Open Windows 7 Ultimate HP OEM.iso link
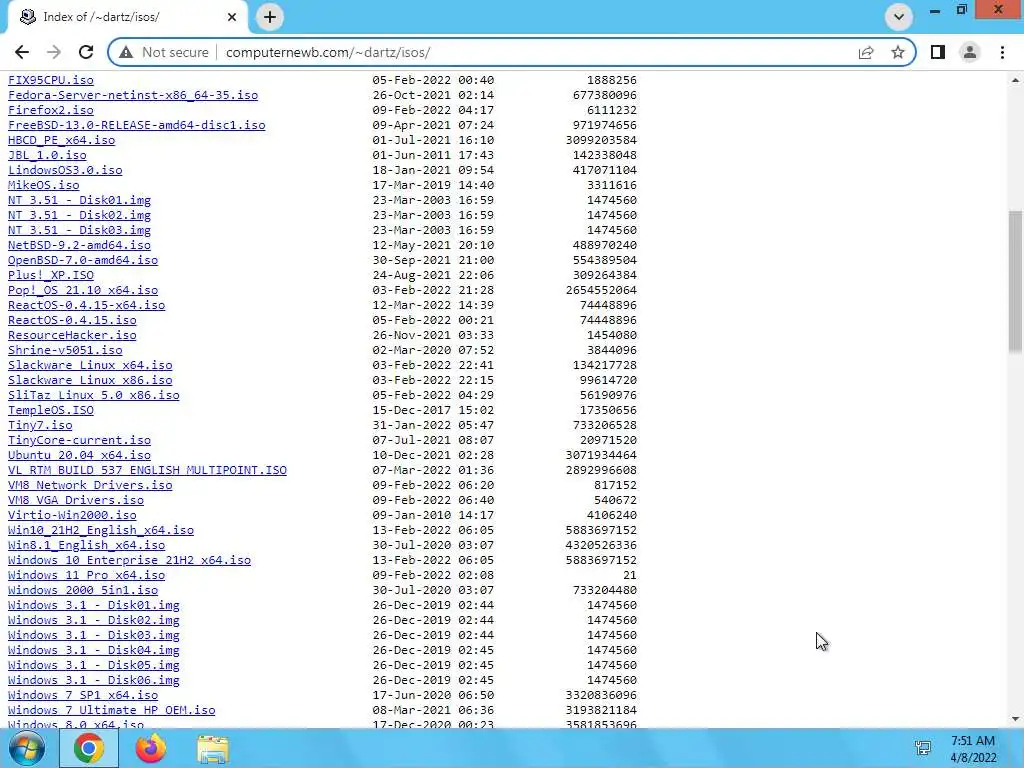 point(112,711)
